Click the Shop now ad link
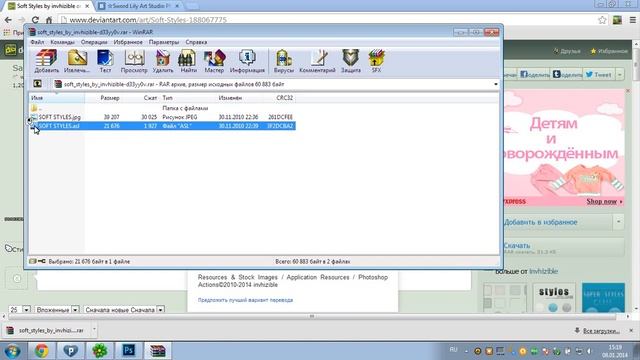This screenshot has width=640, height=360. click(x=604, y=201)
